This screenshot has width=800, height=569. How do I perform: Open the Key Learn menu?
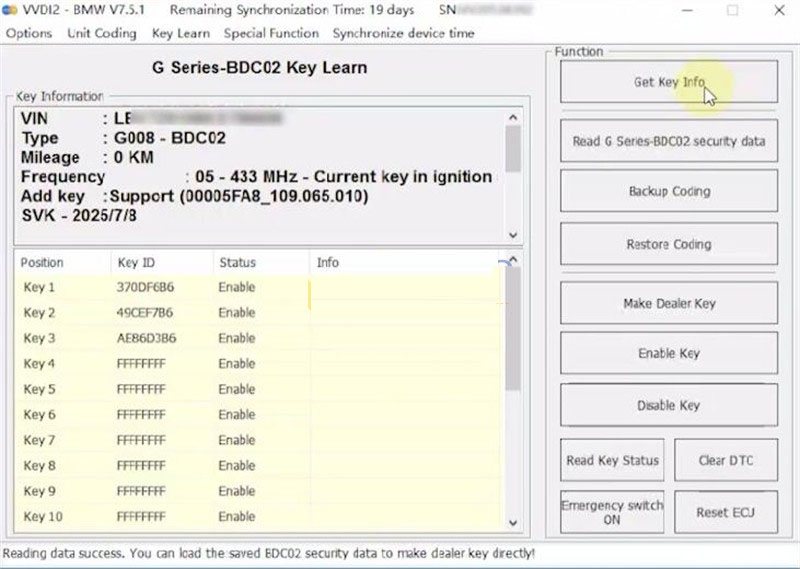pos(181,33)
